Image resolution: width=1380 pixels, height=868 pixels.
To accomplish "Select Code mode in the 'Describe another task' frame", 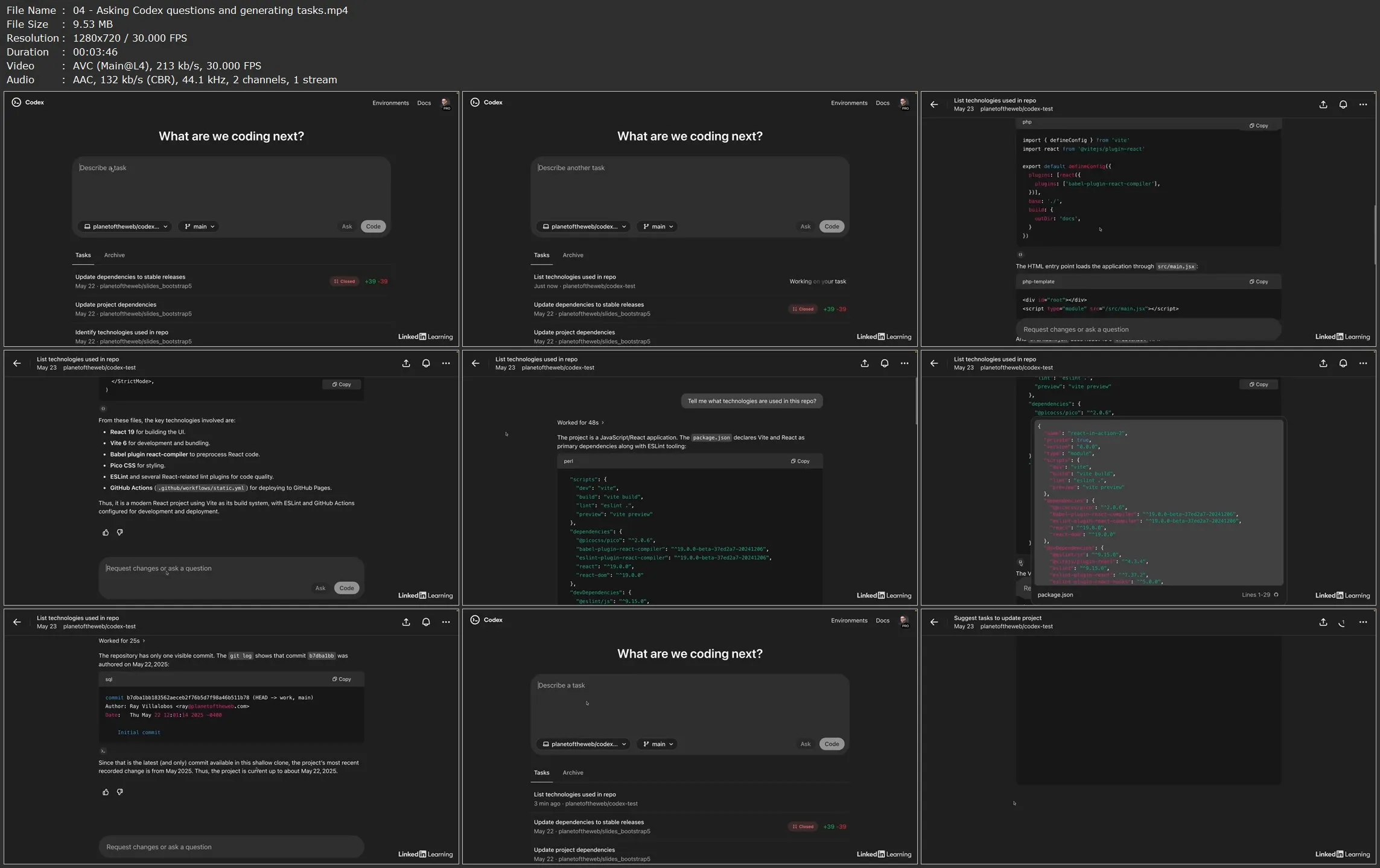I will 831,227.
